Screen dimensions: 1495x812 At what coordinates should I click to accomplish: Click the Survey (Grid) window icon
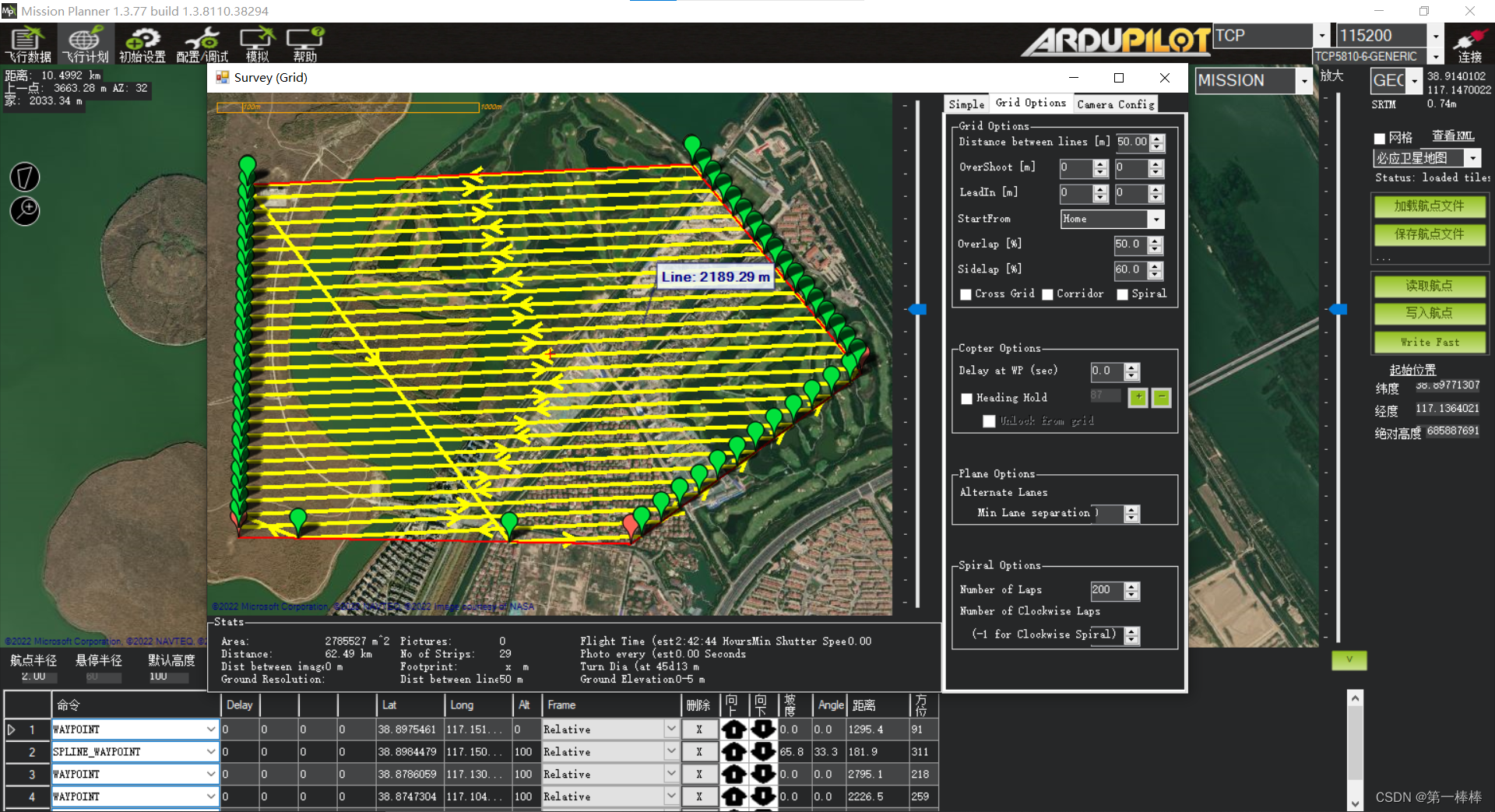pyautogui.click(x=222, y=77)
